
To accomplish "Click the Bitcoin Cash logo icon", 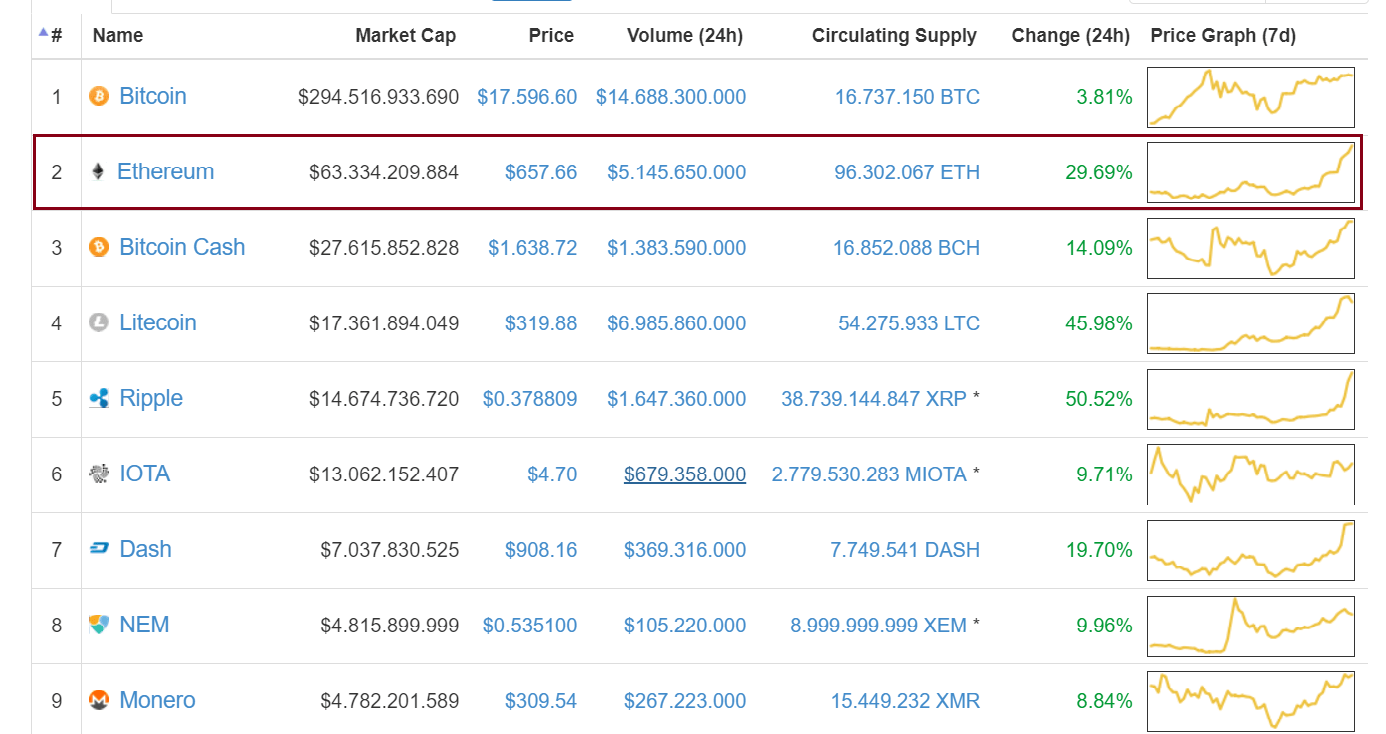I will point(99,247).
